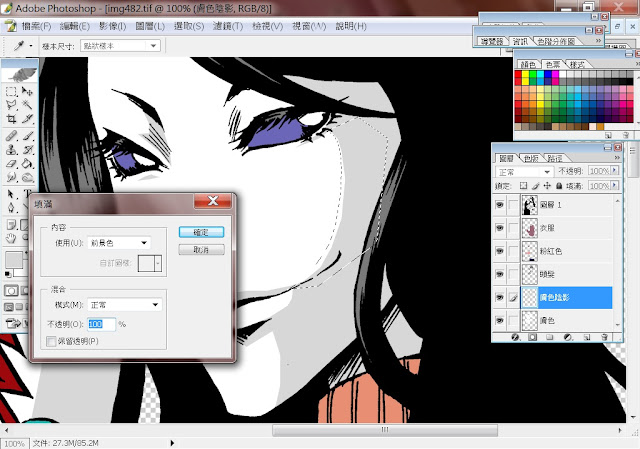Hide the 頭髮 layer

coord(500,274)
